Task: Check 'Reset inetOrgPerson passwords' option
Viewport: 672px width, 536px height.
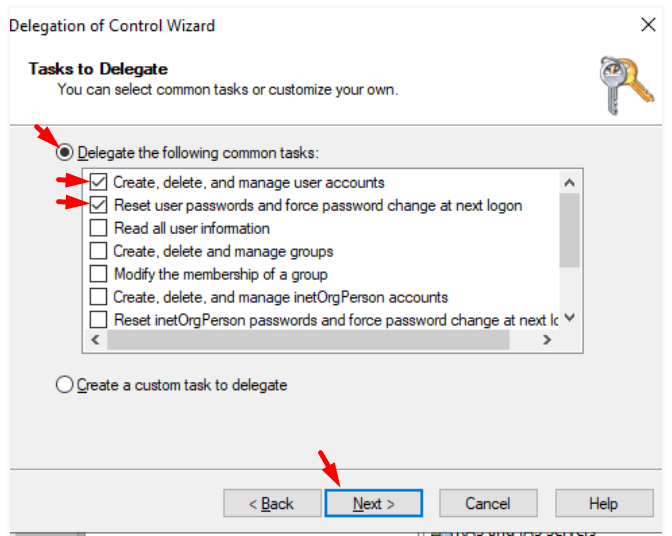Action: [98, 320]
